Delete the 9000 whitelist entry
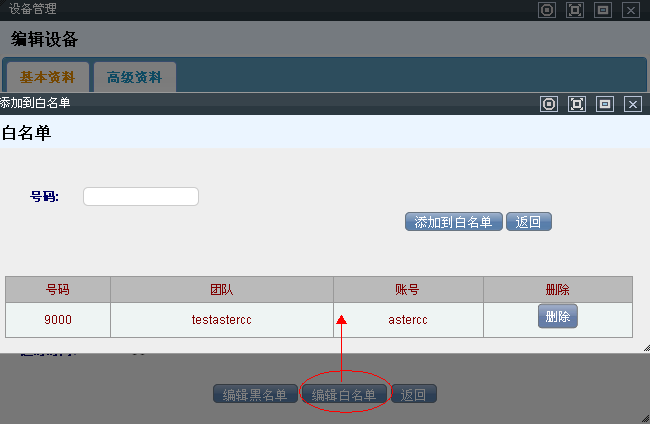The width and height of the screenshot is (650, 424). pos(557,317)
